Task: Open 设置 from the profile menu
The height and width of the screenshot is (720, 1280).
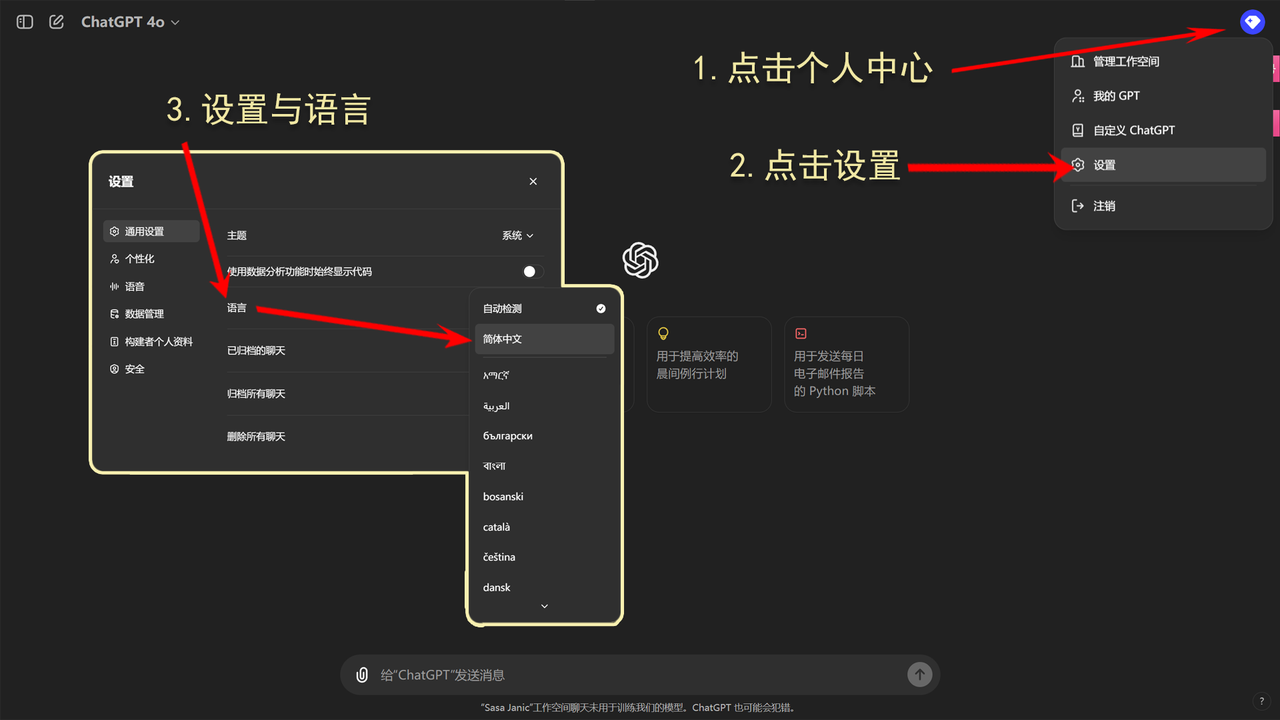Action: tap(1163, 165)
